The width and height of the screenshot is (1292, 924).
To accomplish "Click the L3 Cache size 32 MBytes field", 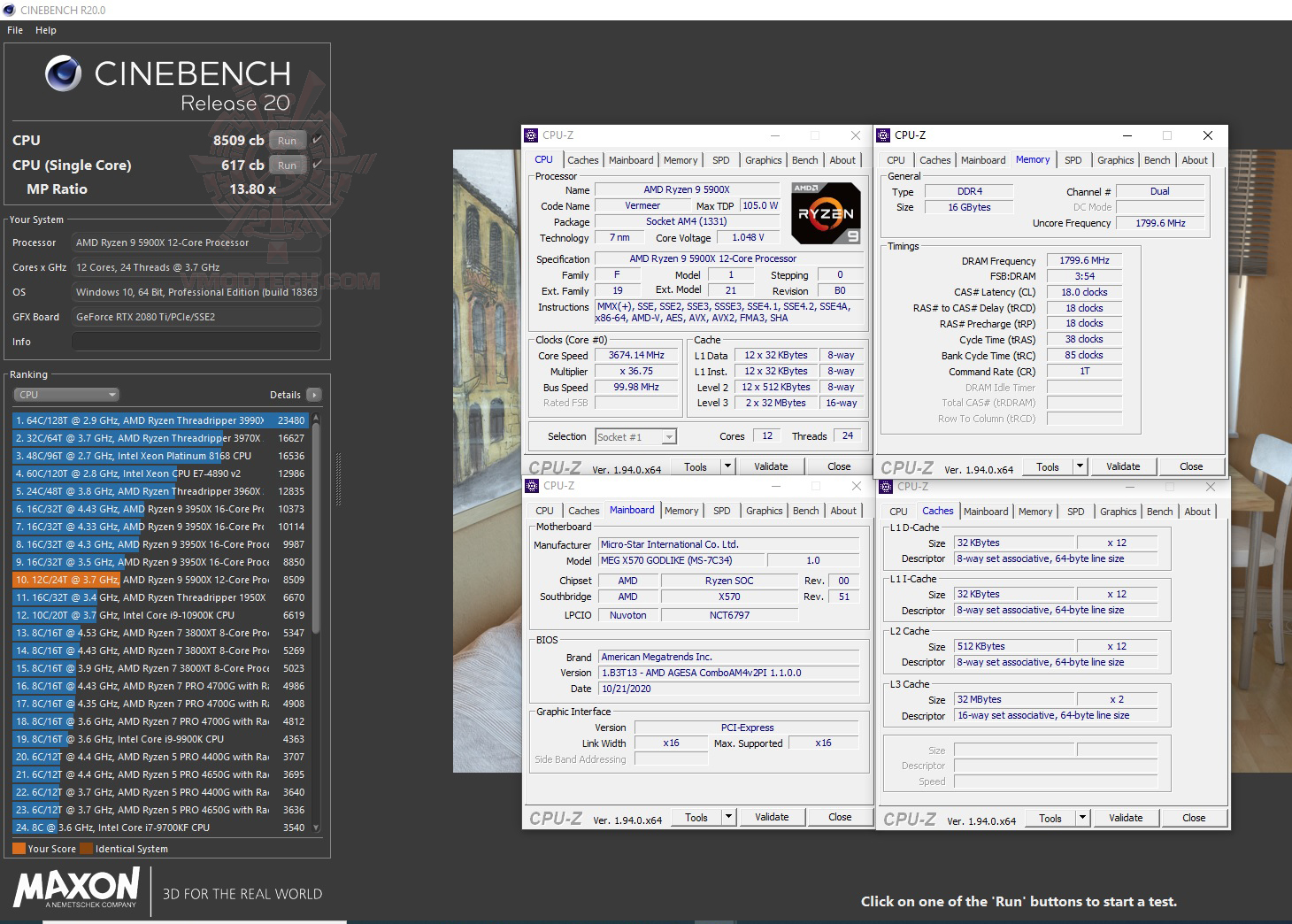I will (x=1014, y=699).
